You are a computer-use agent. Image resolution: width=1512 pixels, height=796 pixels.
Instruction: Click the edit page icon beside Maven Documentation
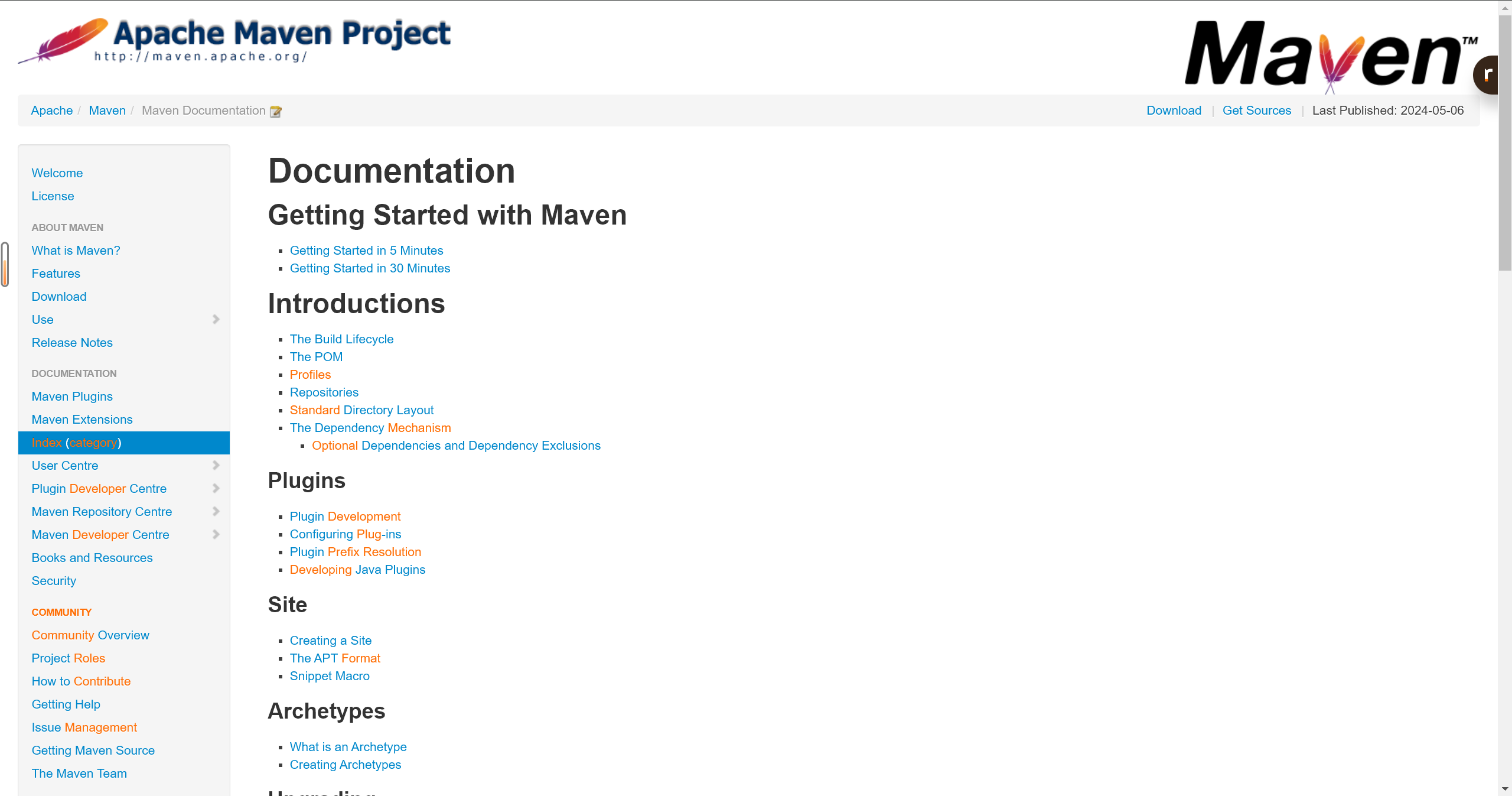275,112
